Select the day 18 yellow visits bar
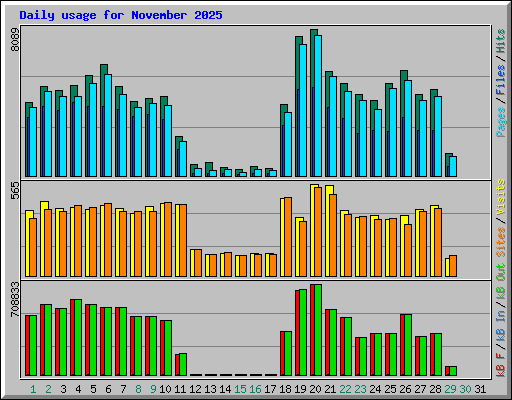Image resolution: width=512 pixels, height=400 pixels. point(282,237)
